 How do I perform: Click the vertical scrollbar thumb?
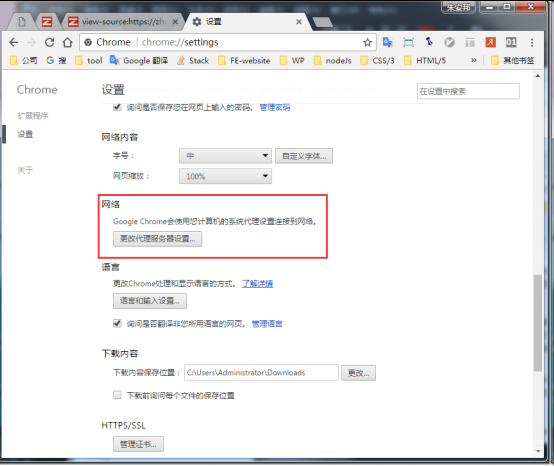click(x=538, y=323)
